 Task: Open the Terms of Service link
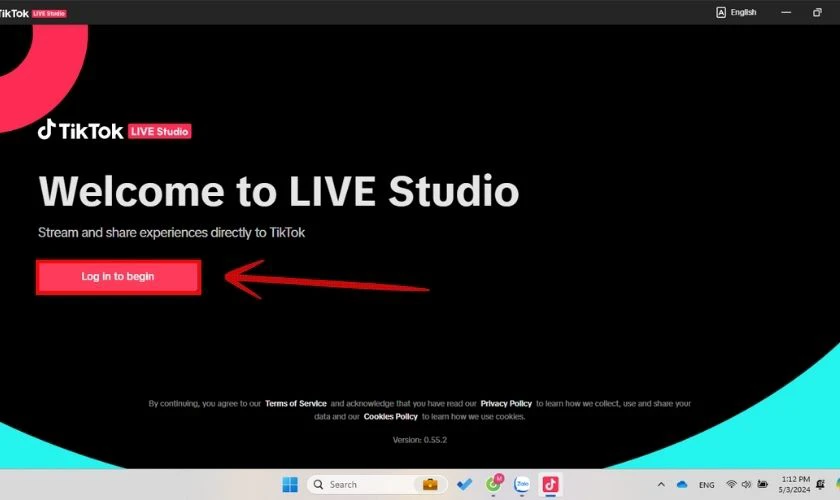click(x=295, y=404)
